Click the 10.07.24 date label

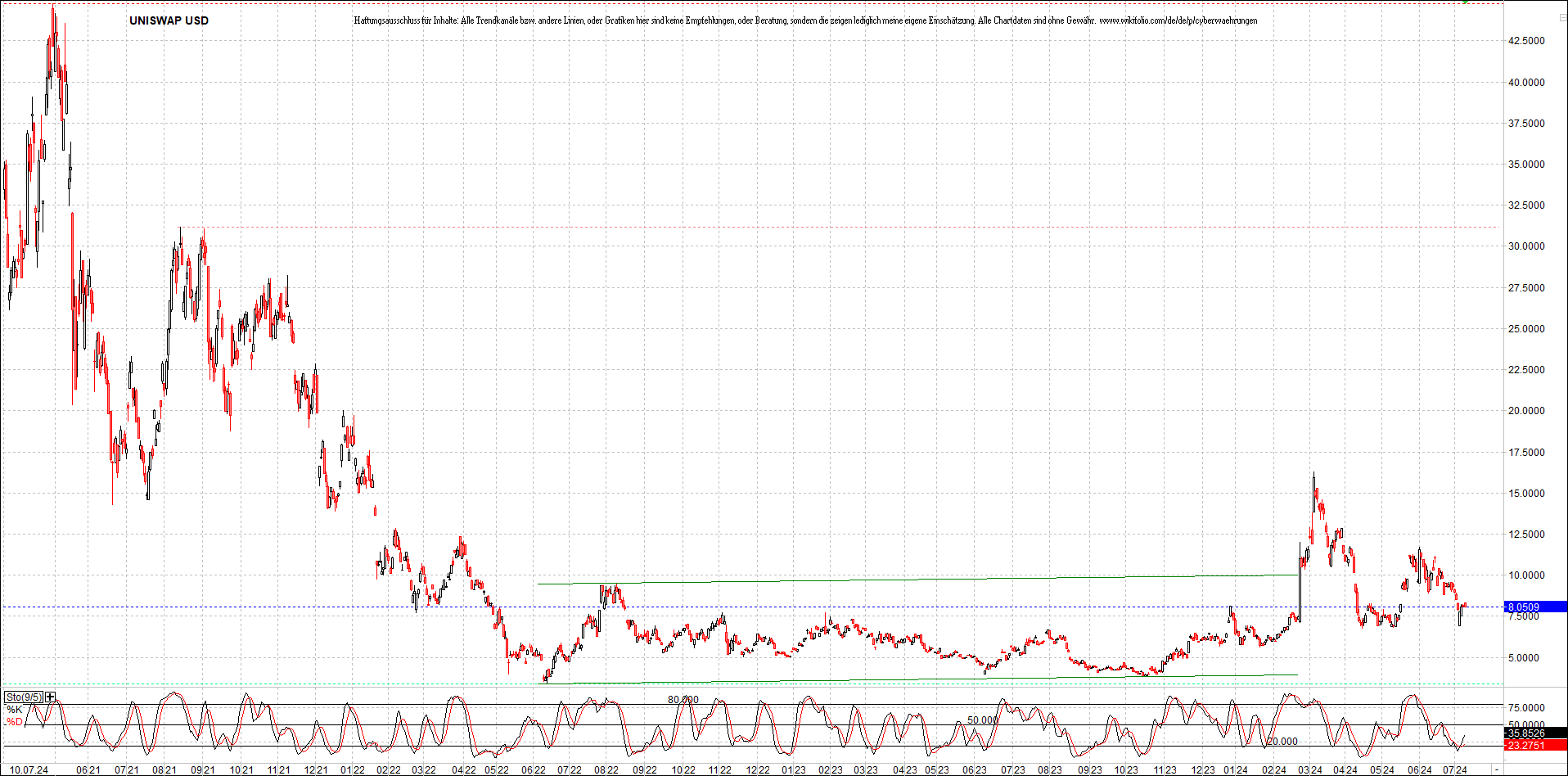[x=29, y=770]
